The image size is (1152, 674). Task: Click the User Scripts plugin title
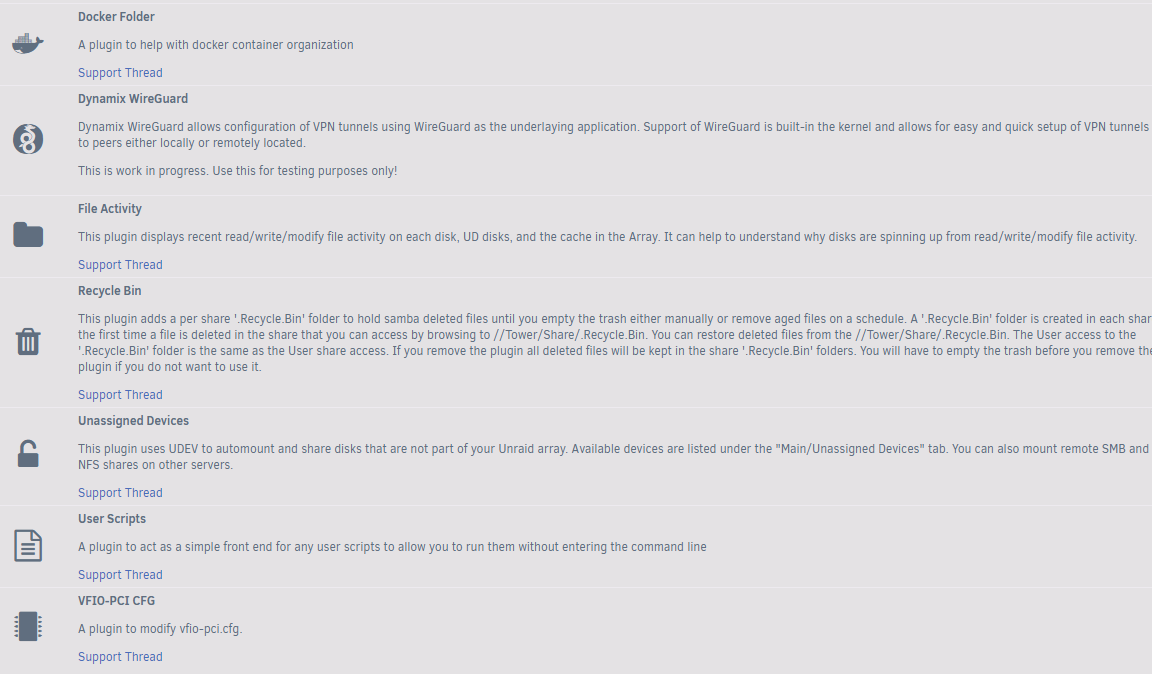point(112,519)
